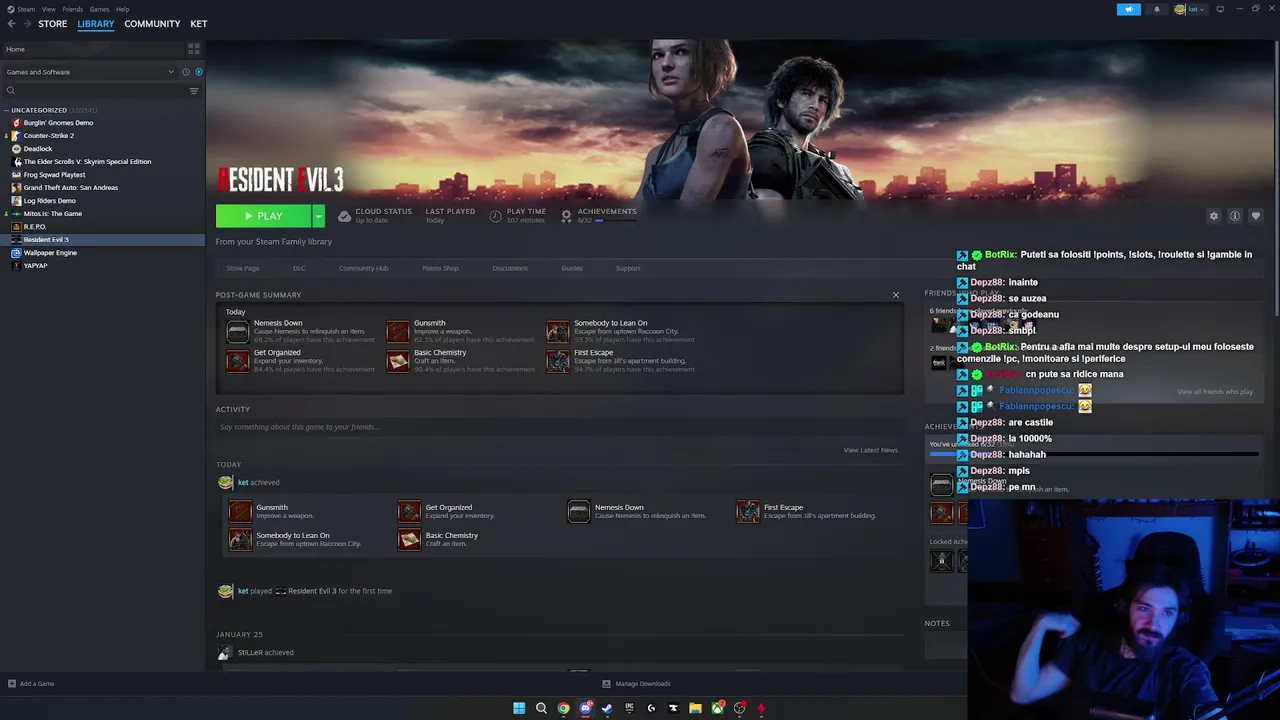Add Resident Evil 3 to favorites
This screenshot has height=720, width=1280.
pyautogui.click(x=1256, y=216)
